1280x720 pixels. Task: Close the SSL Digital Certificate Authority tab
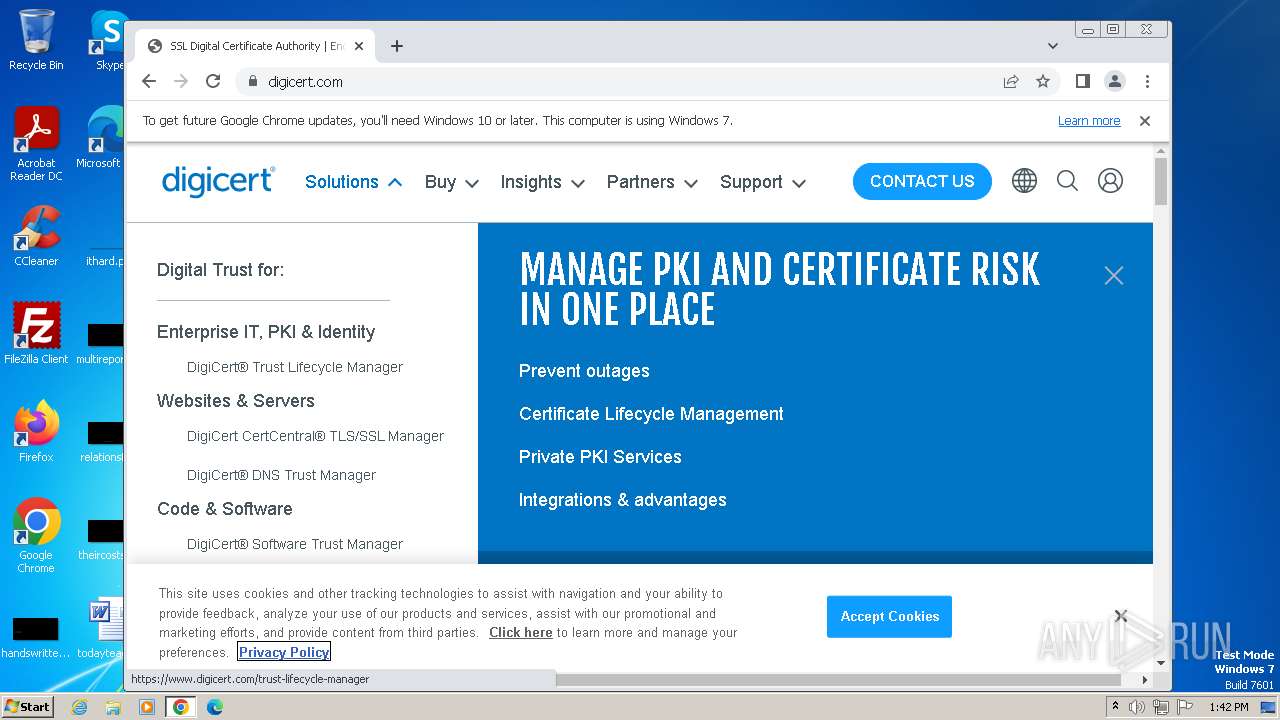pyautogui.click(x=359, y=46)
